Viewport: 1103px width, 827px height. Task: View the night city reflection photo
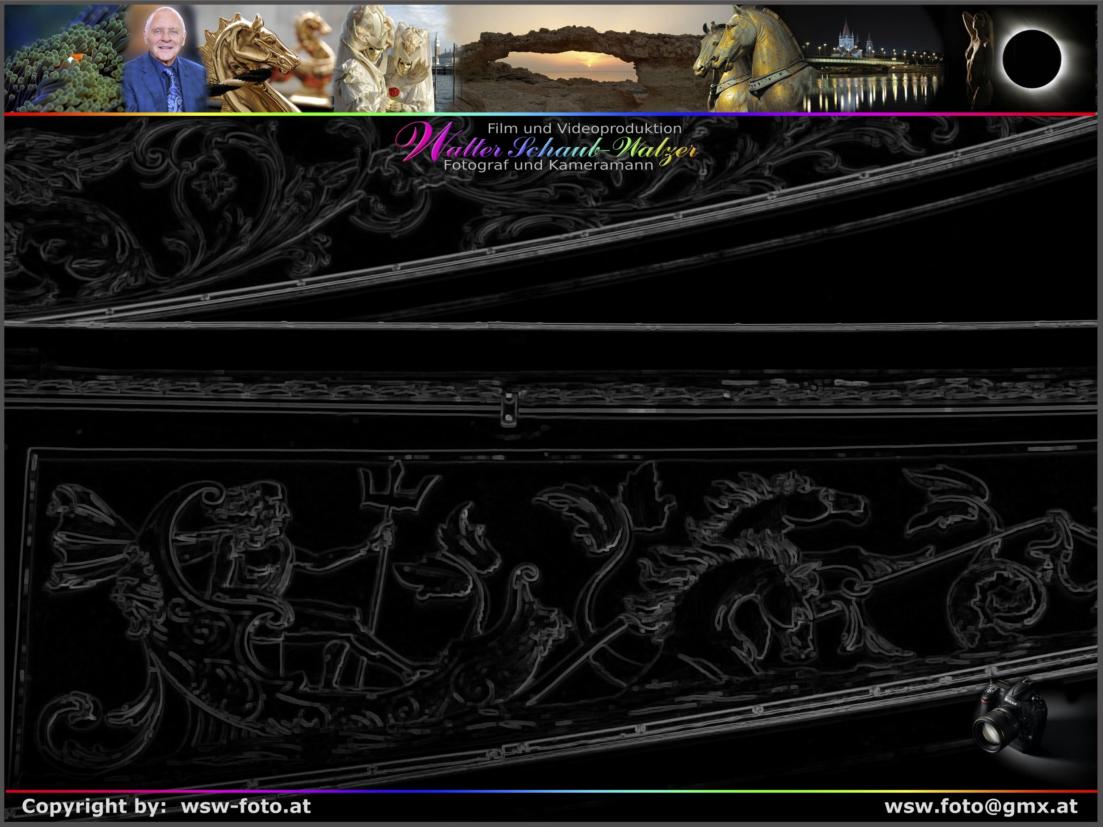[876, 63]
